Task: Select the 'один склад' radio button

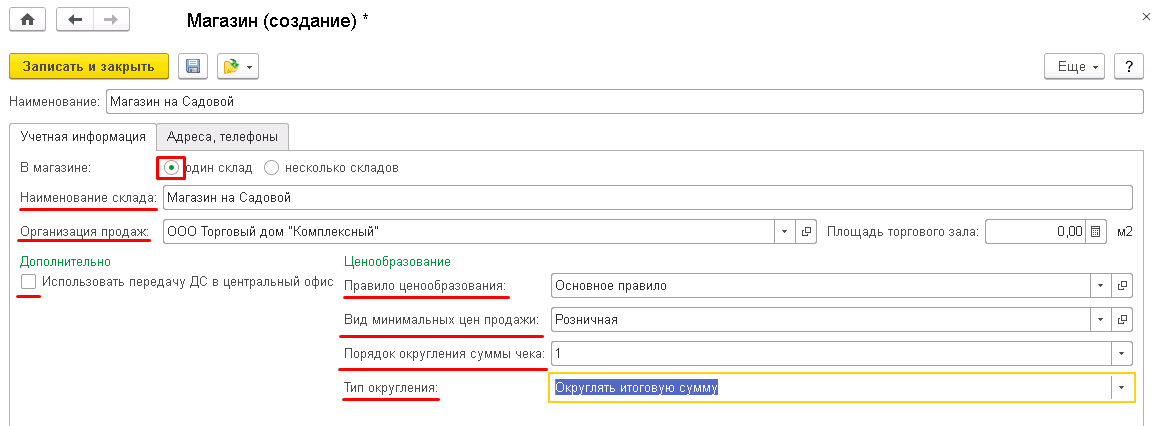Action: [x=171, y=167]
